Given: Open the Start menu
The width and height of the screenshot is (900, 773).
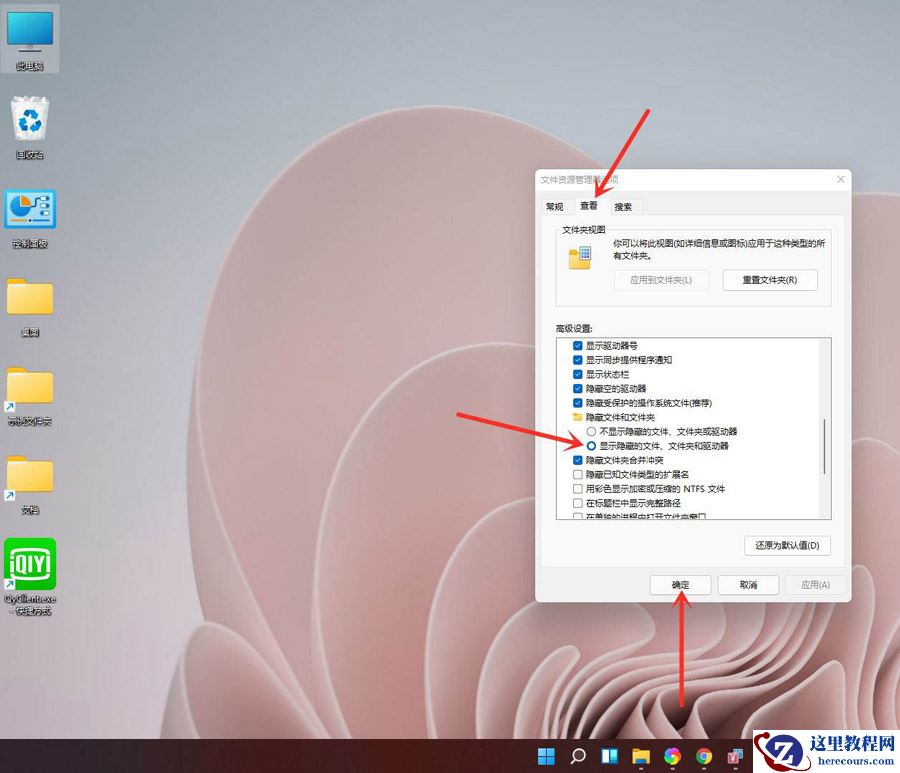Looking at the screenshot, I should [x=547, y=756].
